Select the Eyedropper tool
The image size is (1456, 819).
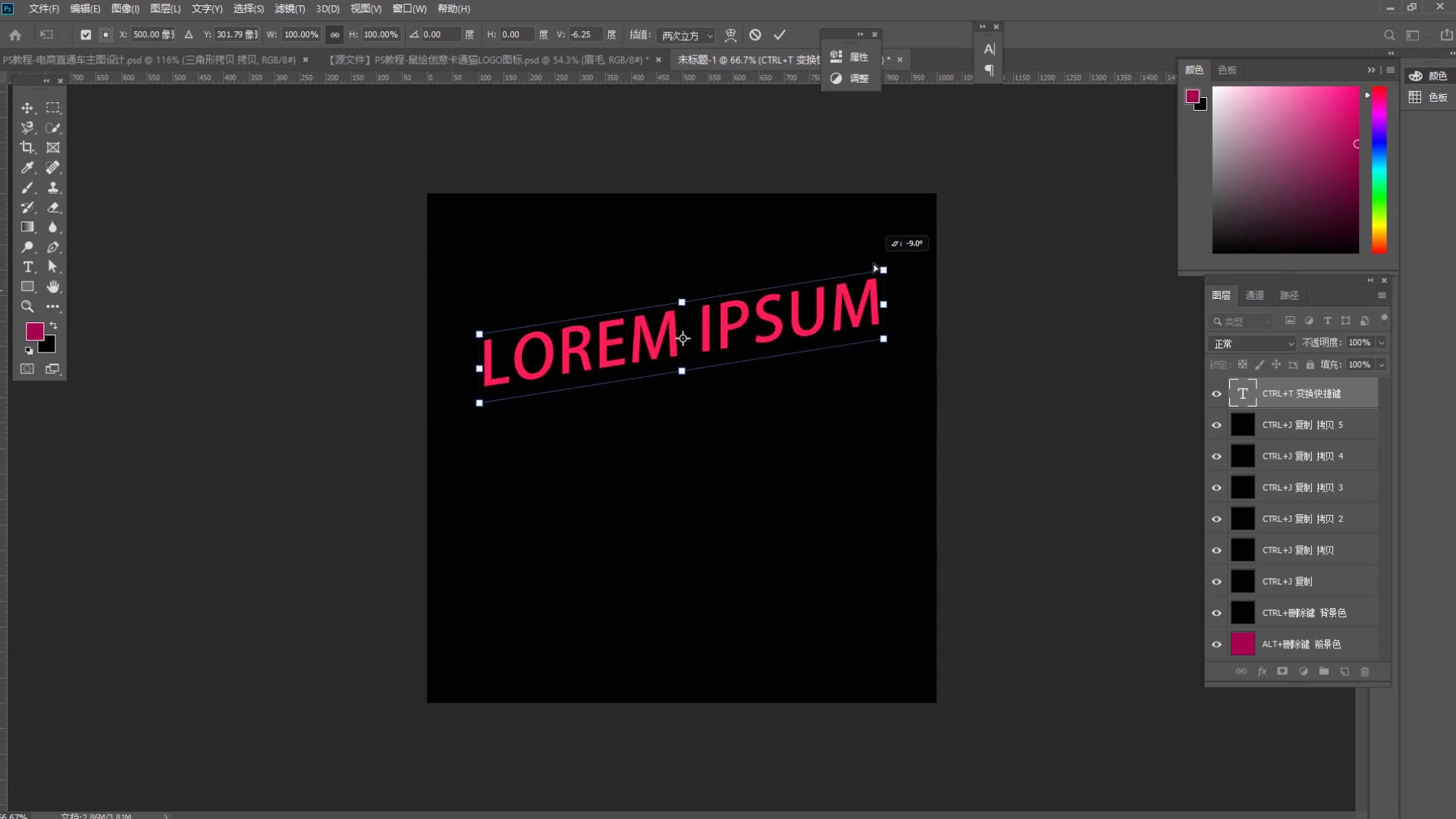coord(27,168)
